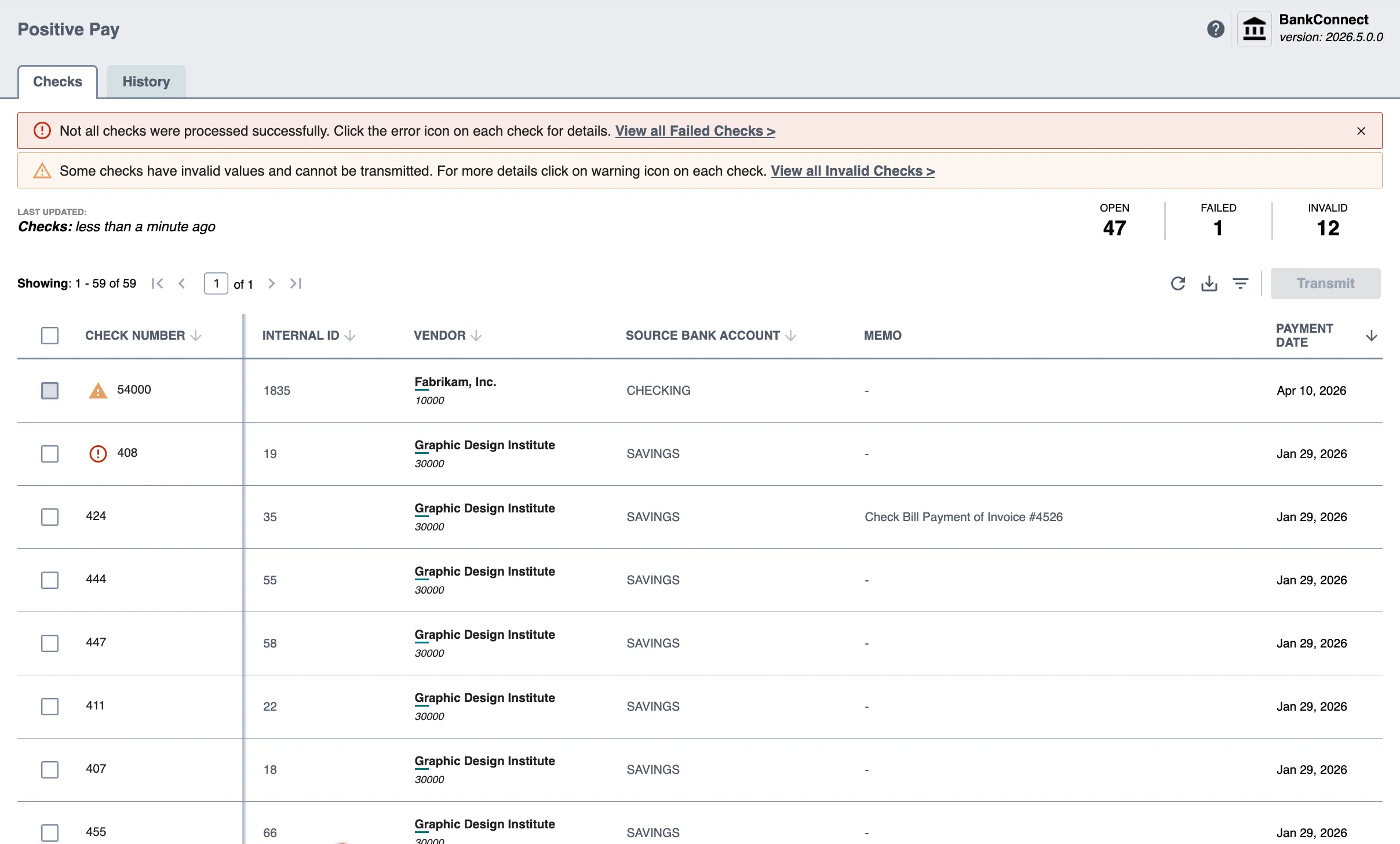The image size is (1400, 844).
Task: Click the orange warning triangle in the invalid checks banner
Action: tap(42, 171)
